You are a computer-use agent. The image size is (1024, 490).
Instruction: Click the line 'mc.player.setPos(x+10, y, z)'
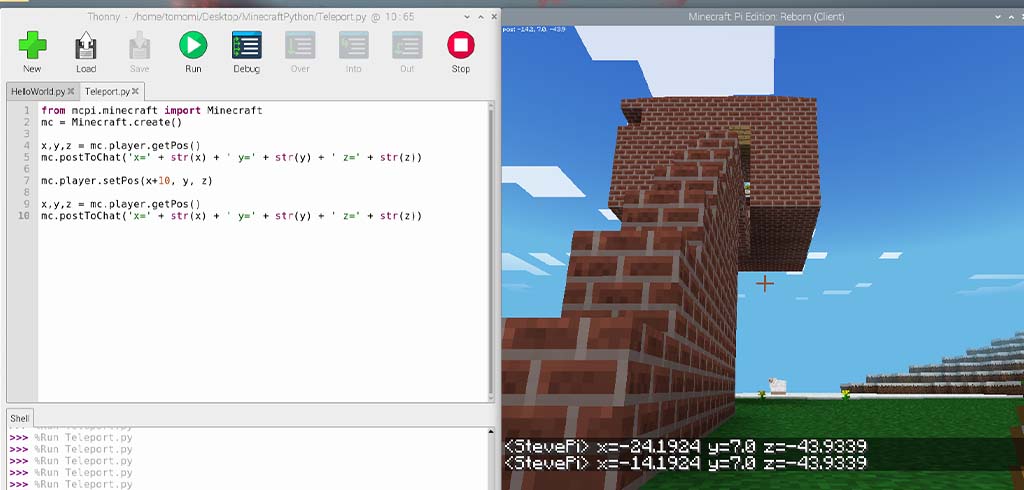127,180
